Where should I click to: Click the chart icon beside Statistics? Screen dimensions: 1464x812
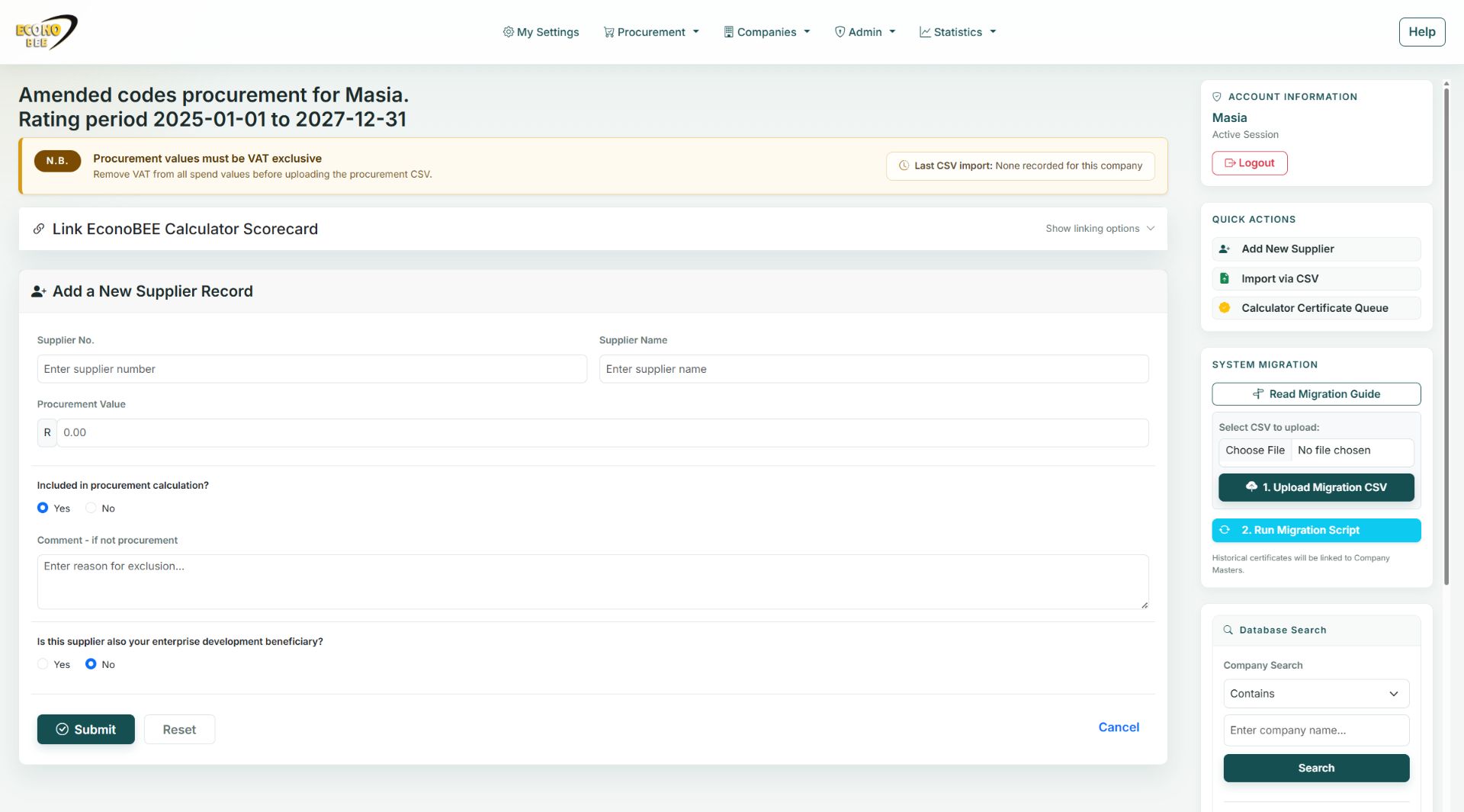click(x=925, y=32)
